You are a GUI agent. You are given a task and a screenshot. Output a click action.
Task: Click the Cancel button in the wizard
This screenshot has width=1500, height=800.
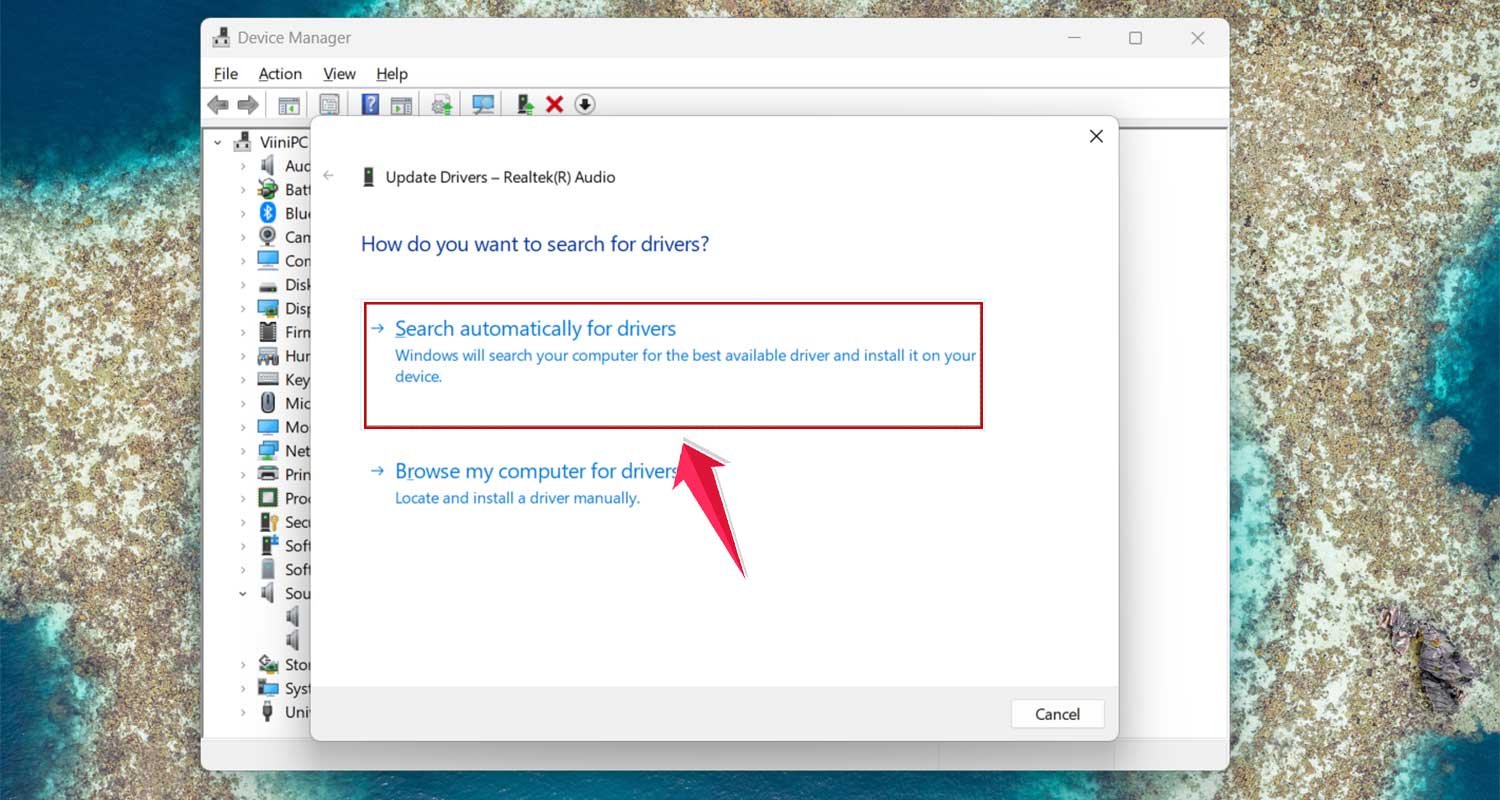(x=1057, y=713)
